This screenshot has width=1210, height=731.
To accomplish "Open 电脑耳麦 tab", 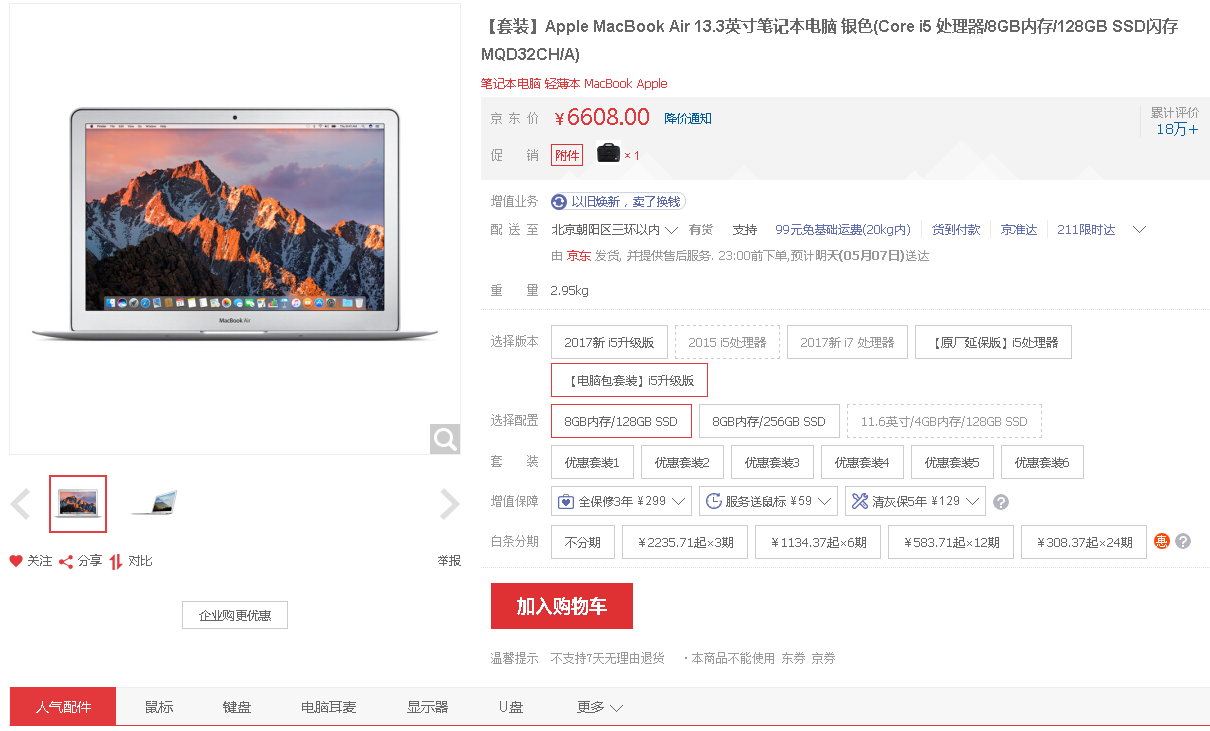I will pyautogui.click(x=329, y=707).
